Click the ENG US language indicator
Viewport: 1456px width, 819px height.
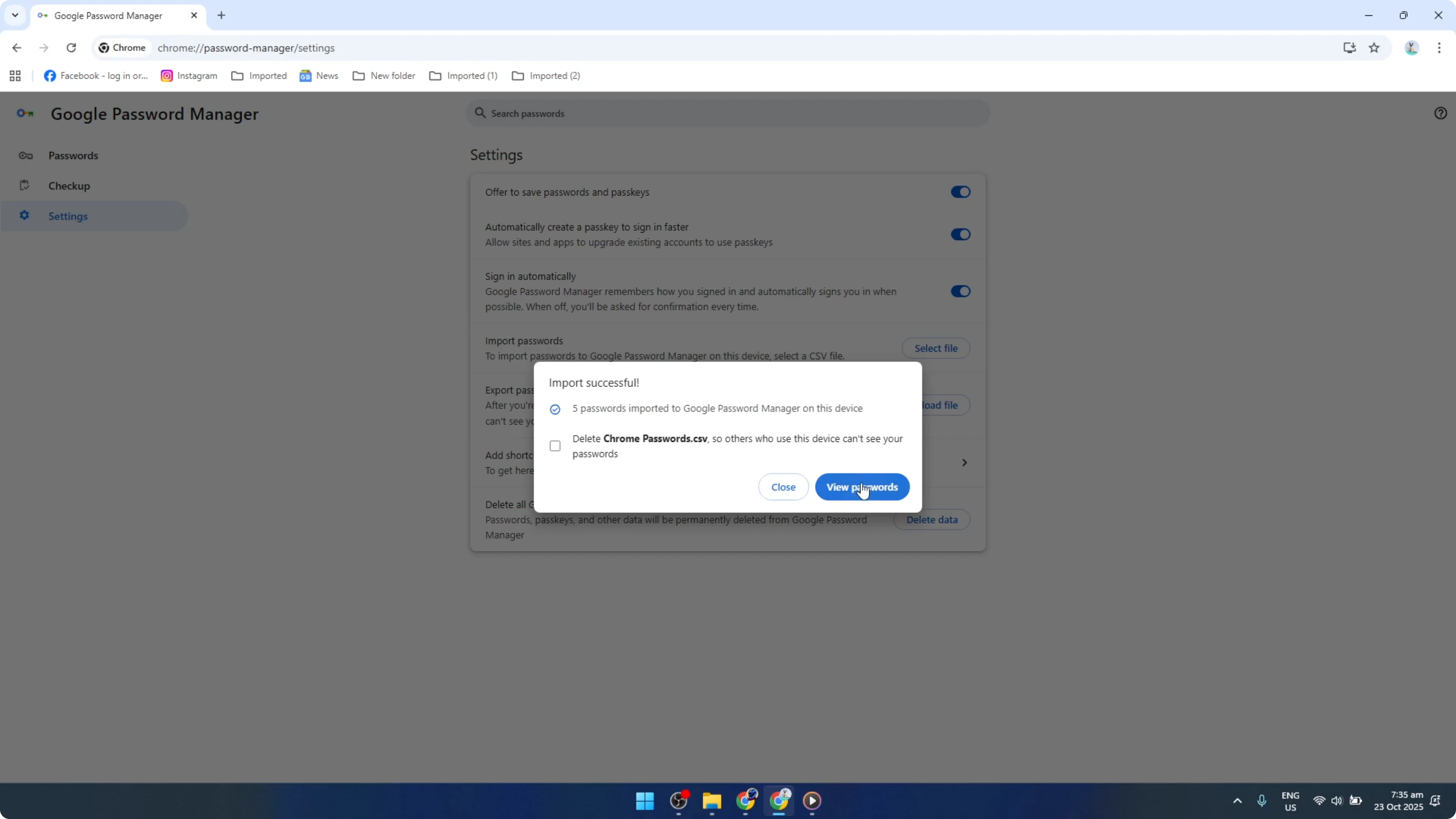pyautogui.click(x=1290, y=801)
